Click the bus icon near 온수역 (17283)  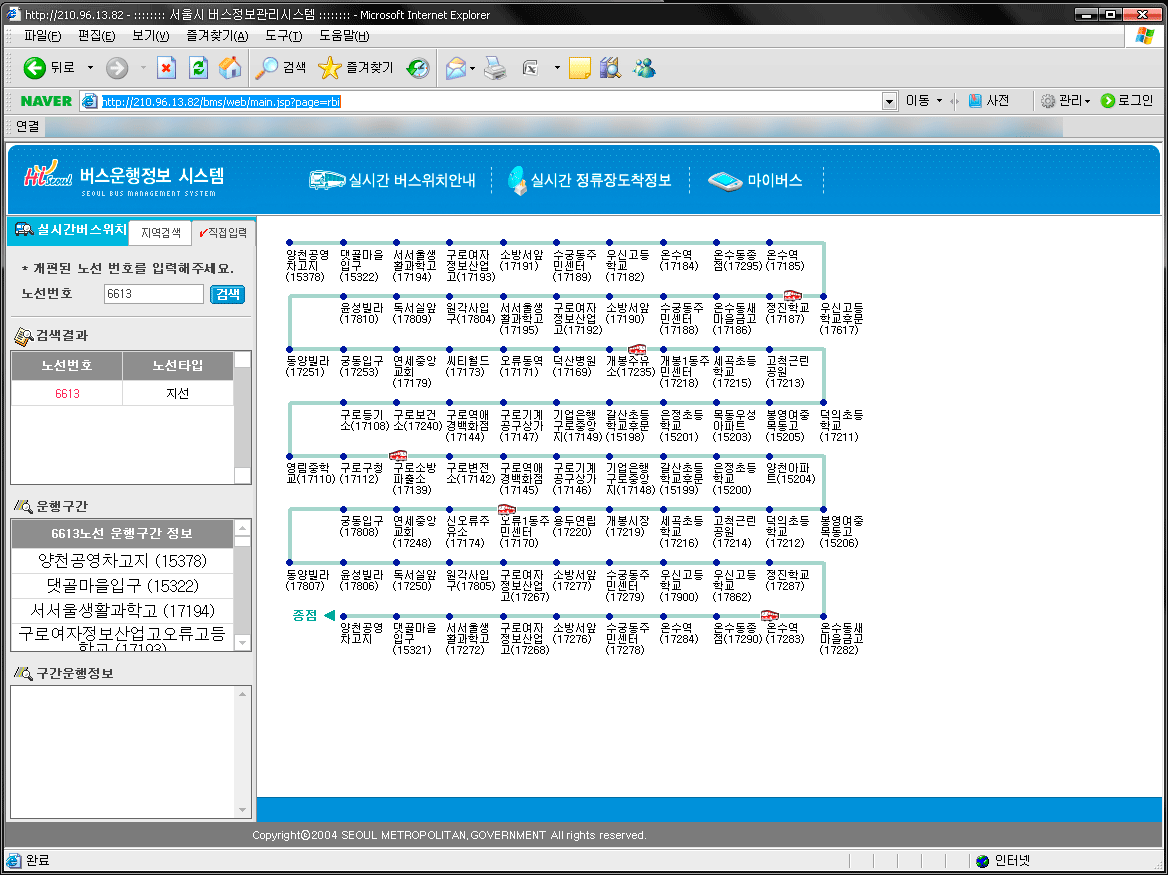(769, 616)
